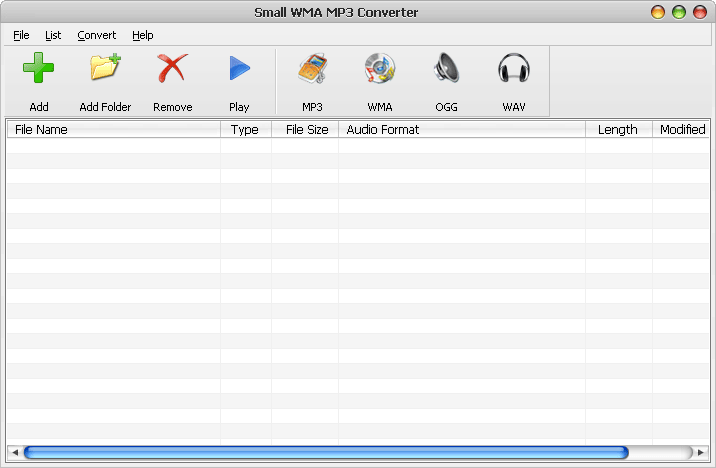Click the green plus Add icon
Viewport: 716px width, 468px height.
(39, 70)
